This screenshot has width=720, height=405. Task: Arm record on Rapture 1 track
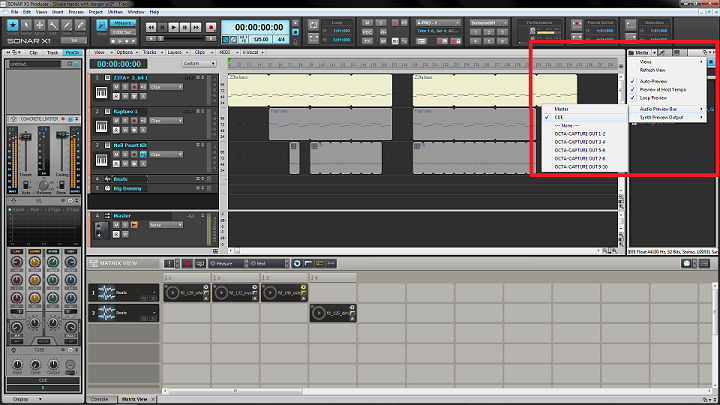tap(134, 120)
